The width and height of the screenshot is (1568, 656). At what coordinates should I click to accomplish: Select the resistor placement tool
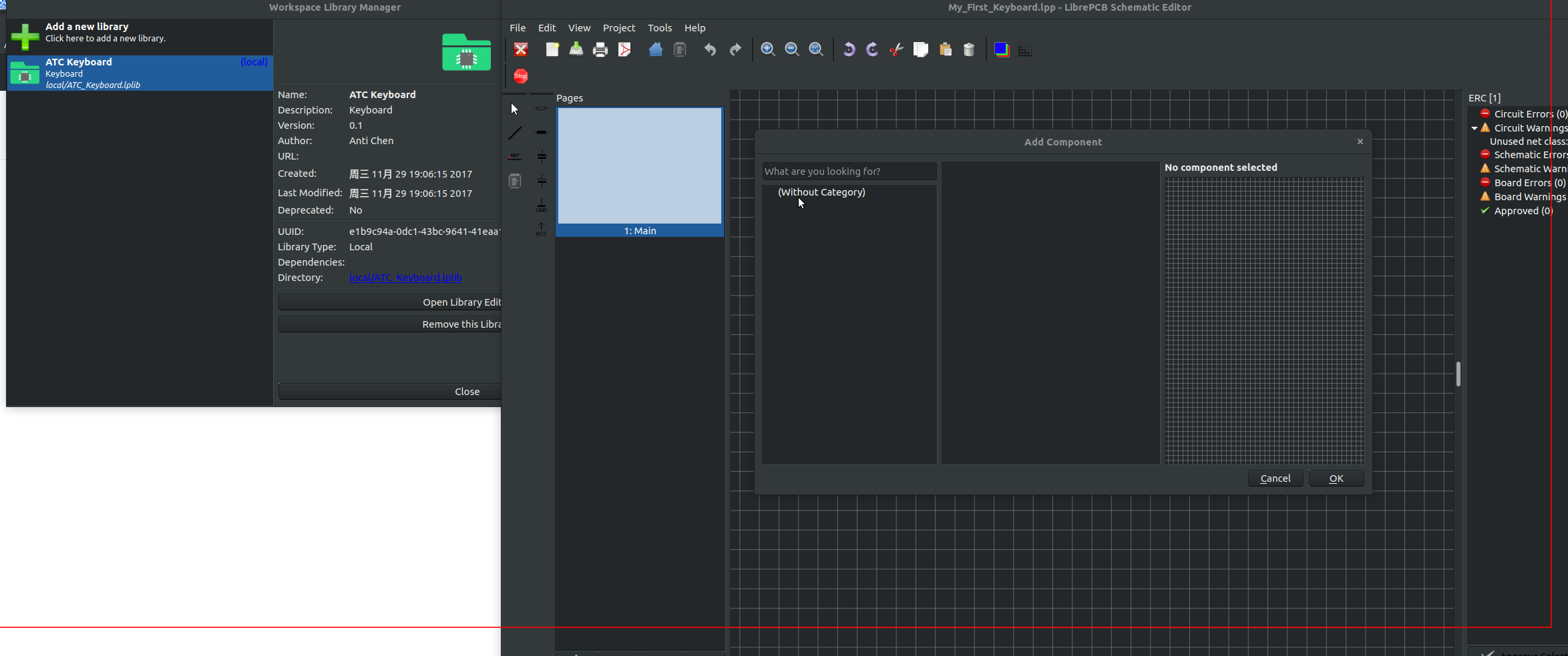[x=541, y=109]
